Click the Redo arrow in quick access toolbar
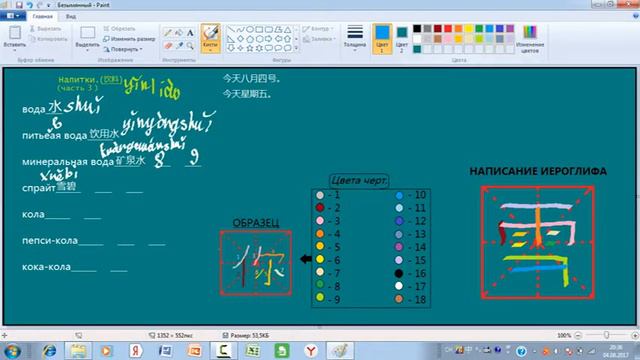This screenshot has height=360, width=640. click(40, 5)
